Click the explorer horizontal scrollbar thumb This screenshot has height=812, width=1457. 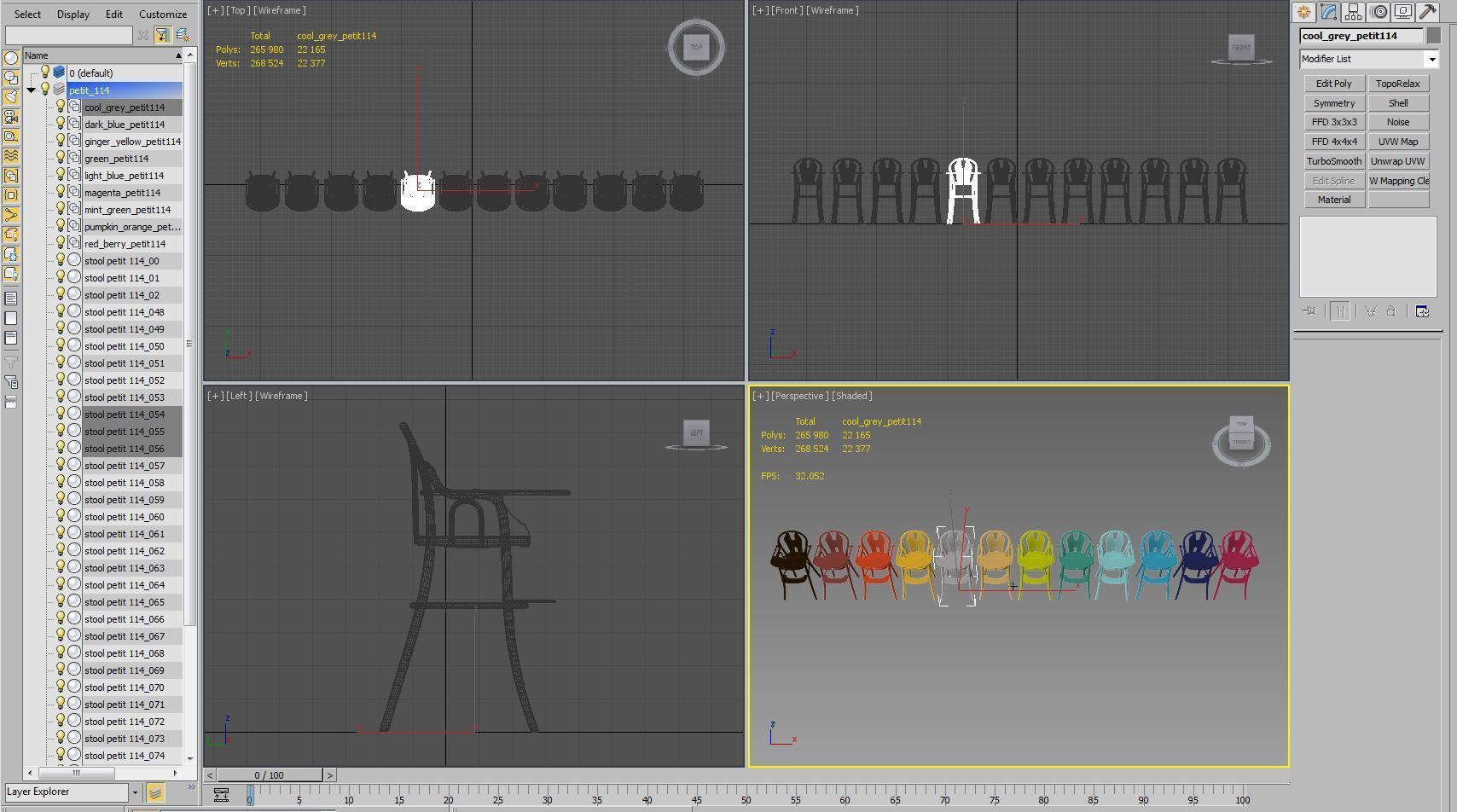(x=76, y=773)
